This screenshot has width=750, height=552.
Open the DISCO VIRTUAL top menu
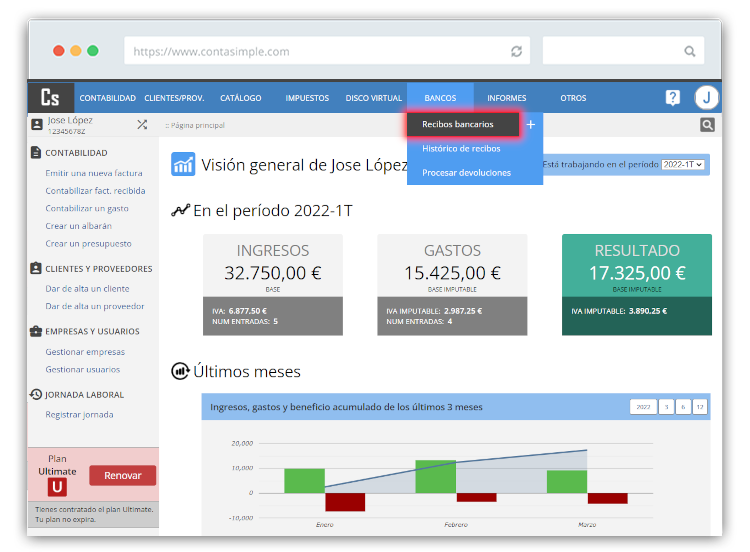pyautogui.click(x=374, y=98)
